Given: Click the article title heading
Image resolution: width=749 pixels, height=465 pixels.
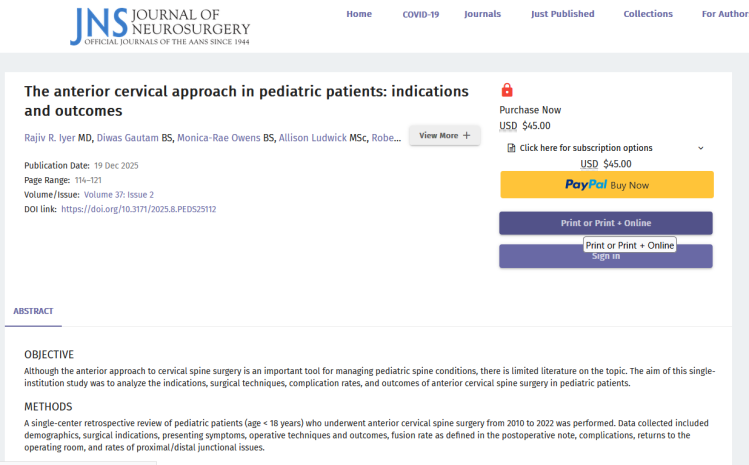Looking at the screenshot, I should click(x=246, y=101).
